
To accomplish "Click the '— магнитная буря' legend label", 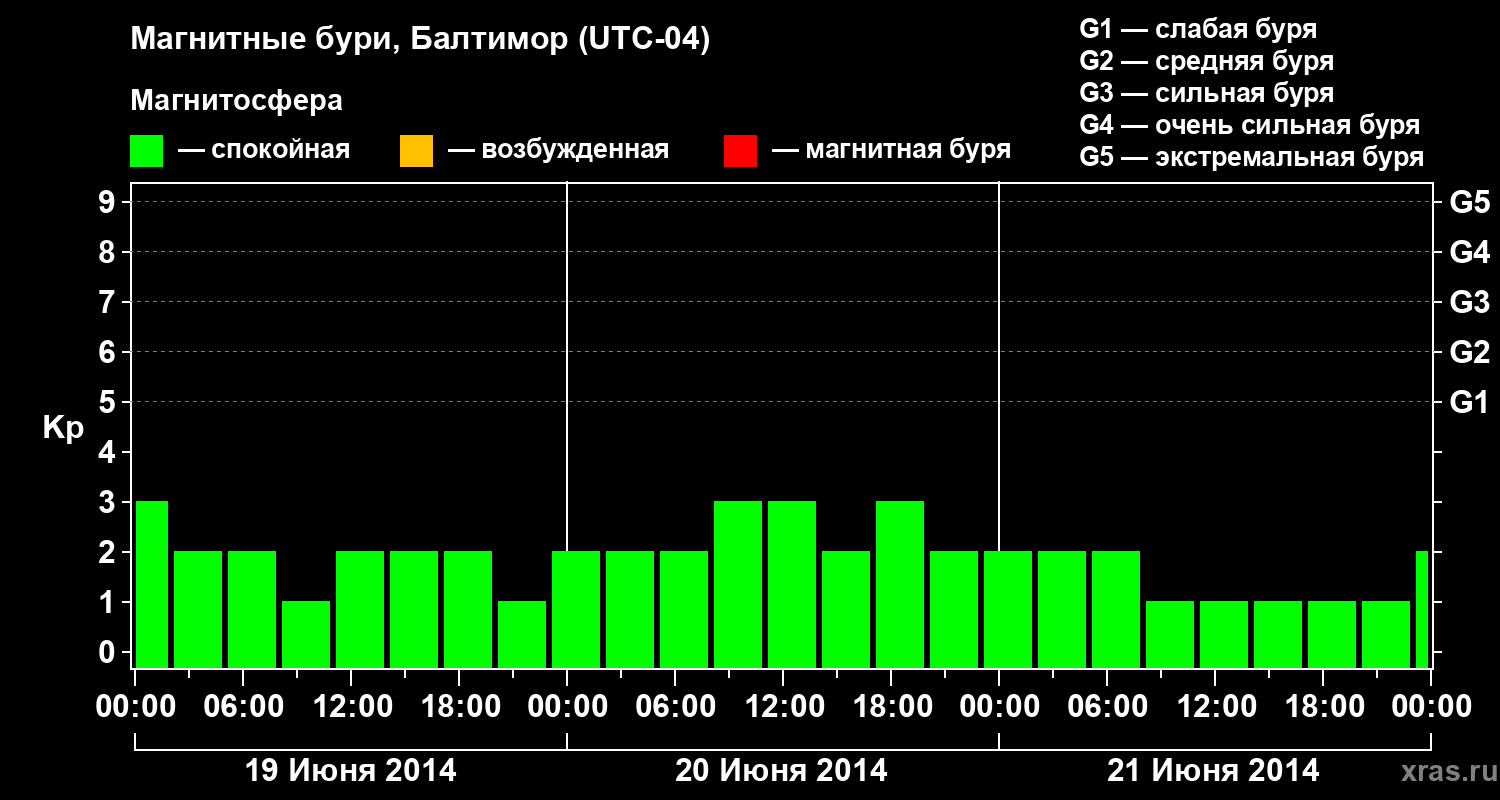I will (x=891, y=150).
